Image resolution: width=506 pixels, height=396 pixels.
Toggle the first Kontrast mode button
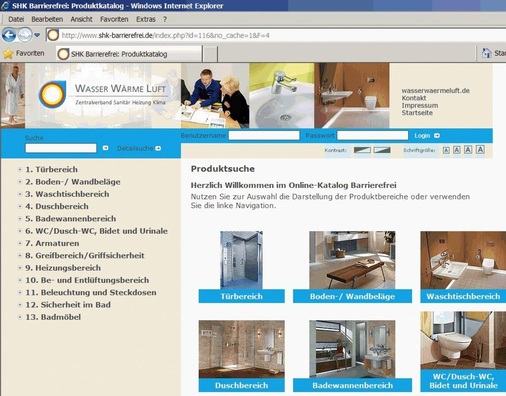point(362,150)
